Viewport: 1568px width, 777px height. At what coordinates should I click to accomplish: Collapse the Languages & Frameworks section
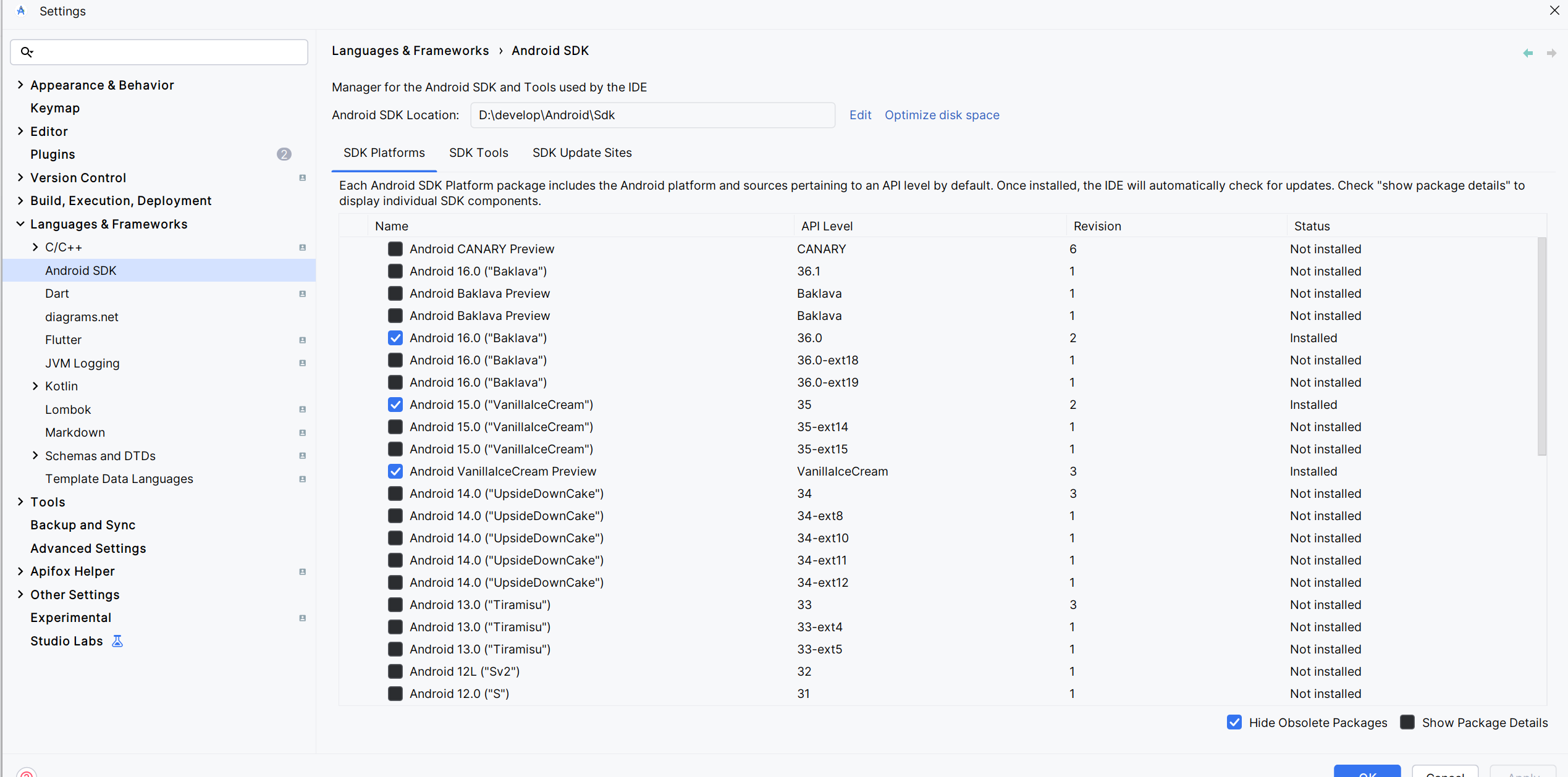click(x=20, y=224)
